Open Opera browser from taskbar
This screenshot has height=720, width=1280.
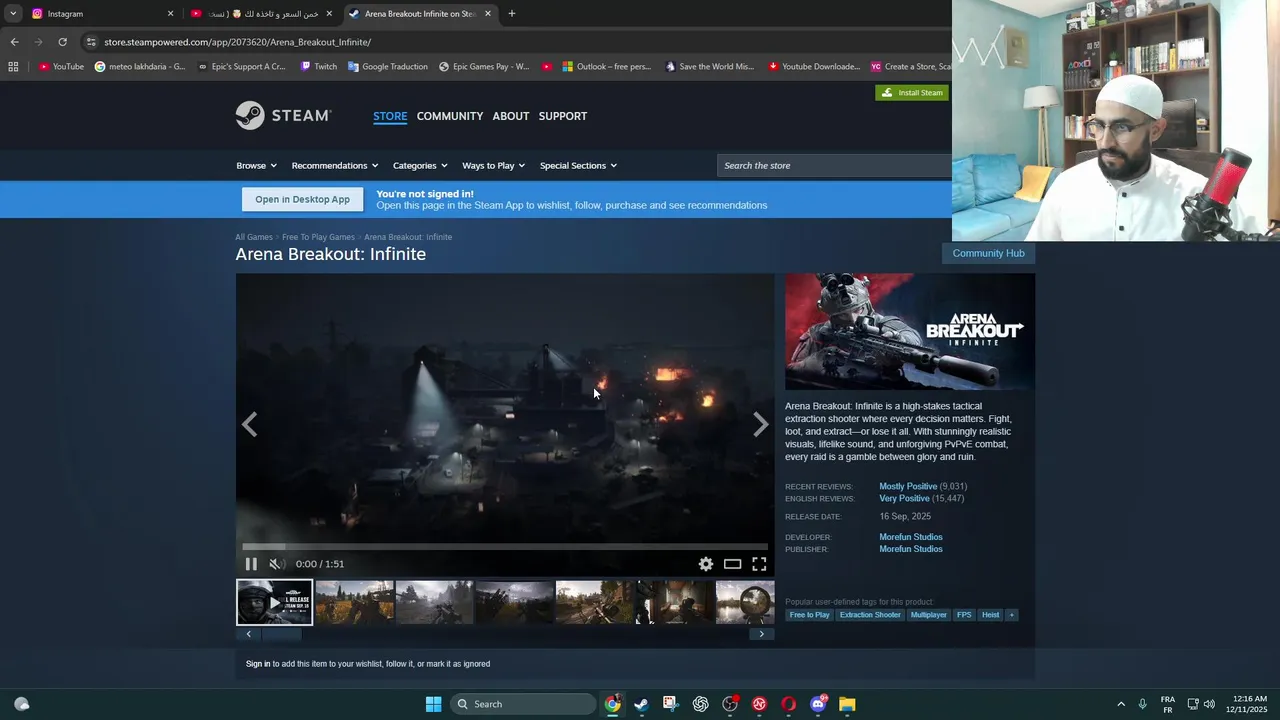(x=788, y=704)
